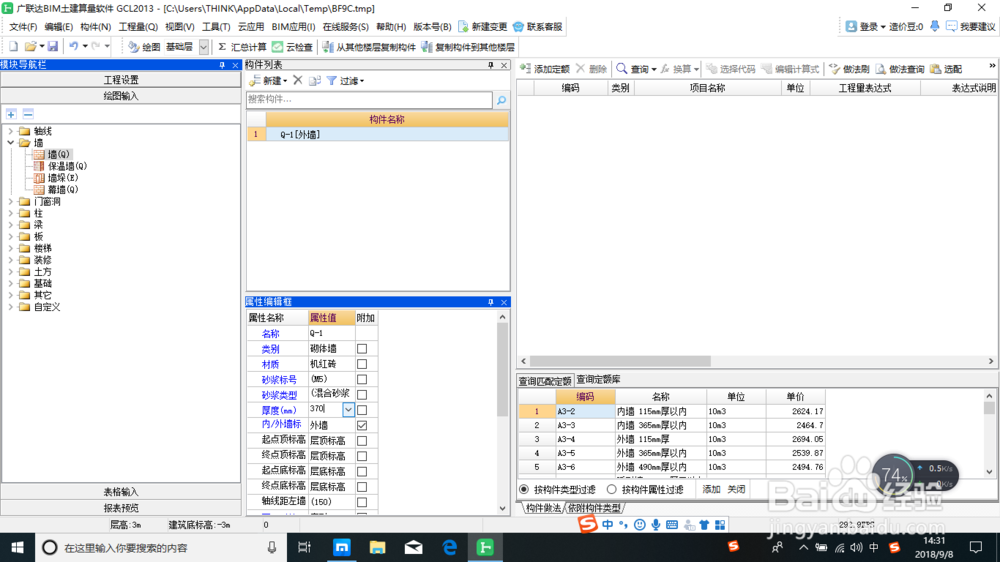Delete component with the X icon
This screenshot has height=562, width=1000.
click(298, 80)
